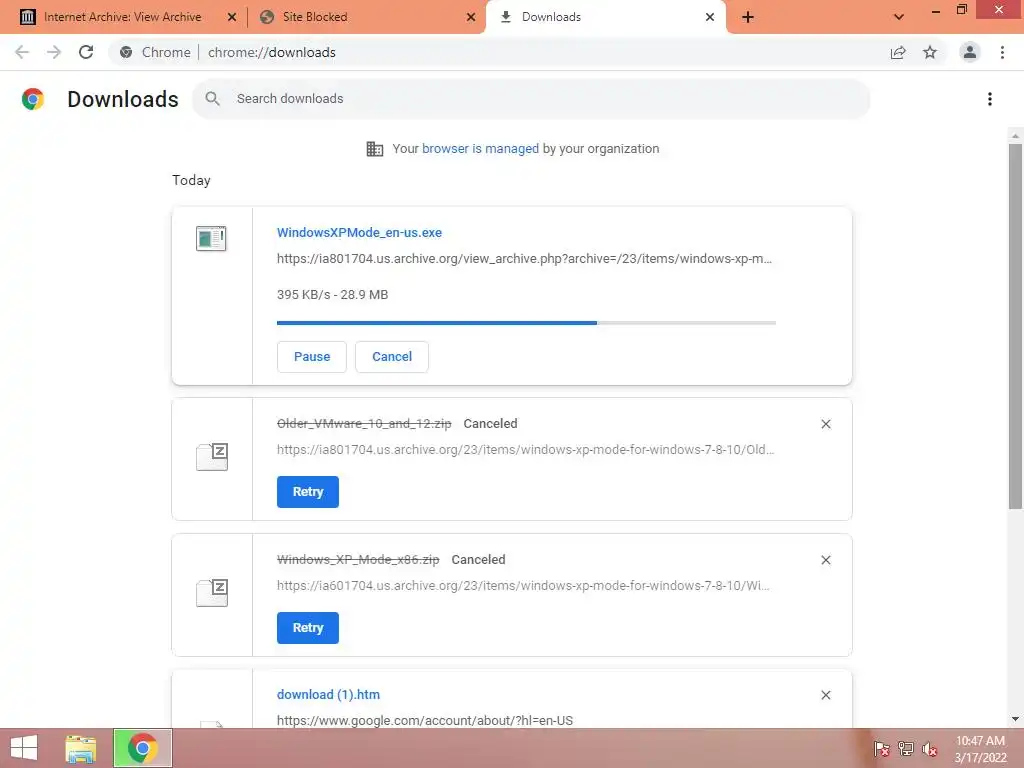Expand the tab search dropdown arrow
1024x768 pixels.
point(899,17)
